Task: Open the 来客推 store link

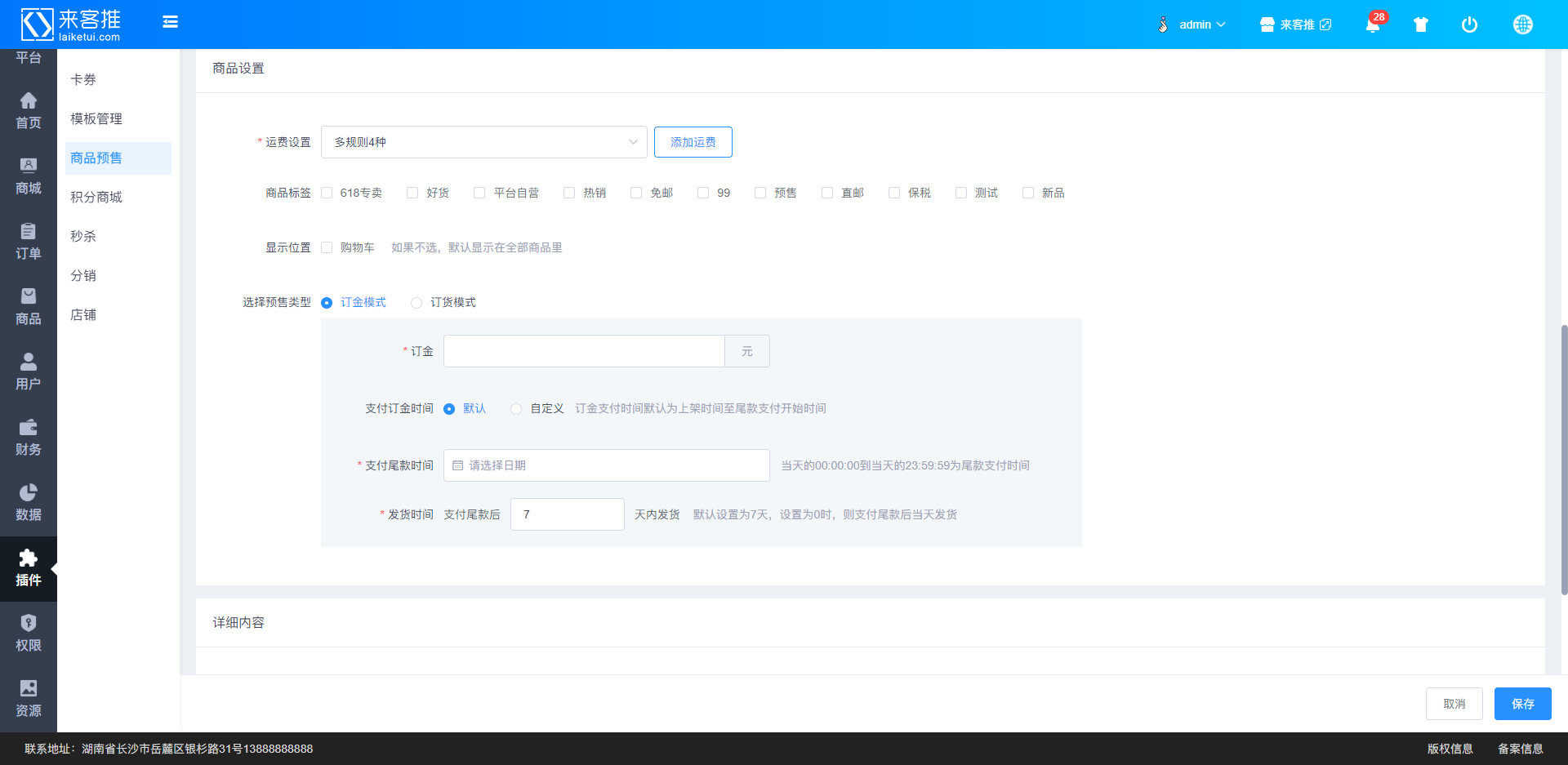Action: (1295, 24)
